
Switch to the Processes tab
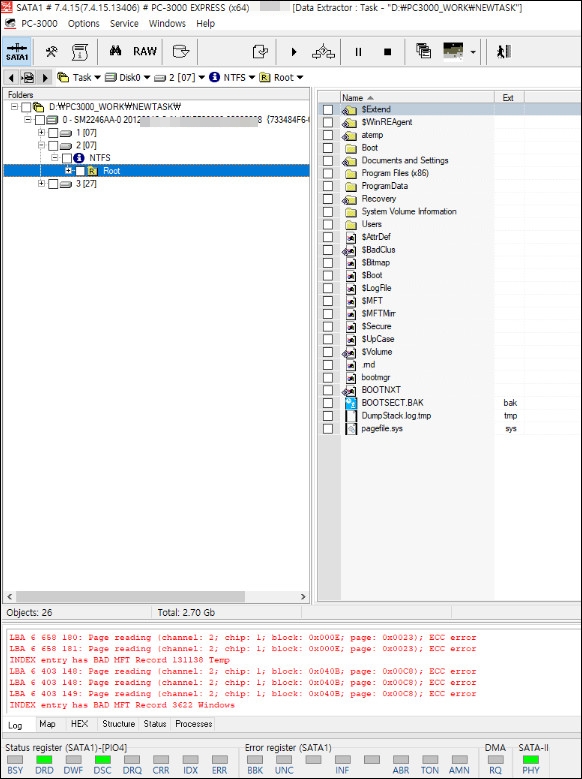[x=194, y=724]
